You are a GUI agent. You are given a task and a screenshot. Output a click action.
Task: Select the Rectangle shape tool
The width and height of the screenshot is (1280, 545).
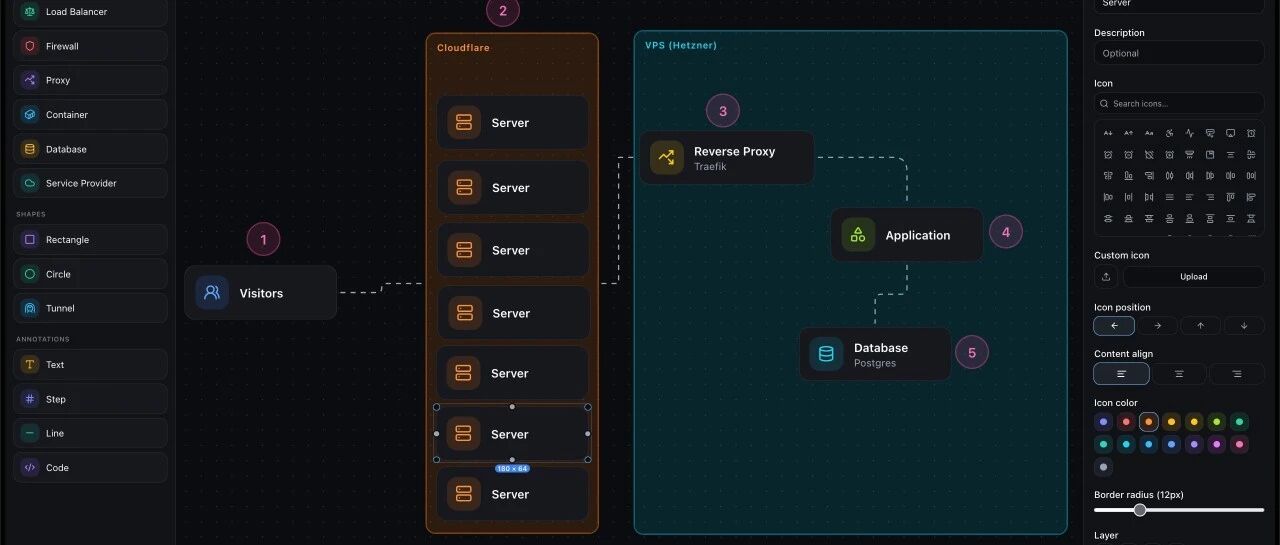90,240
